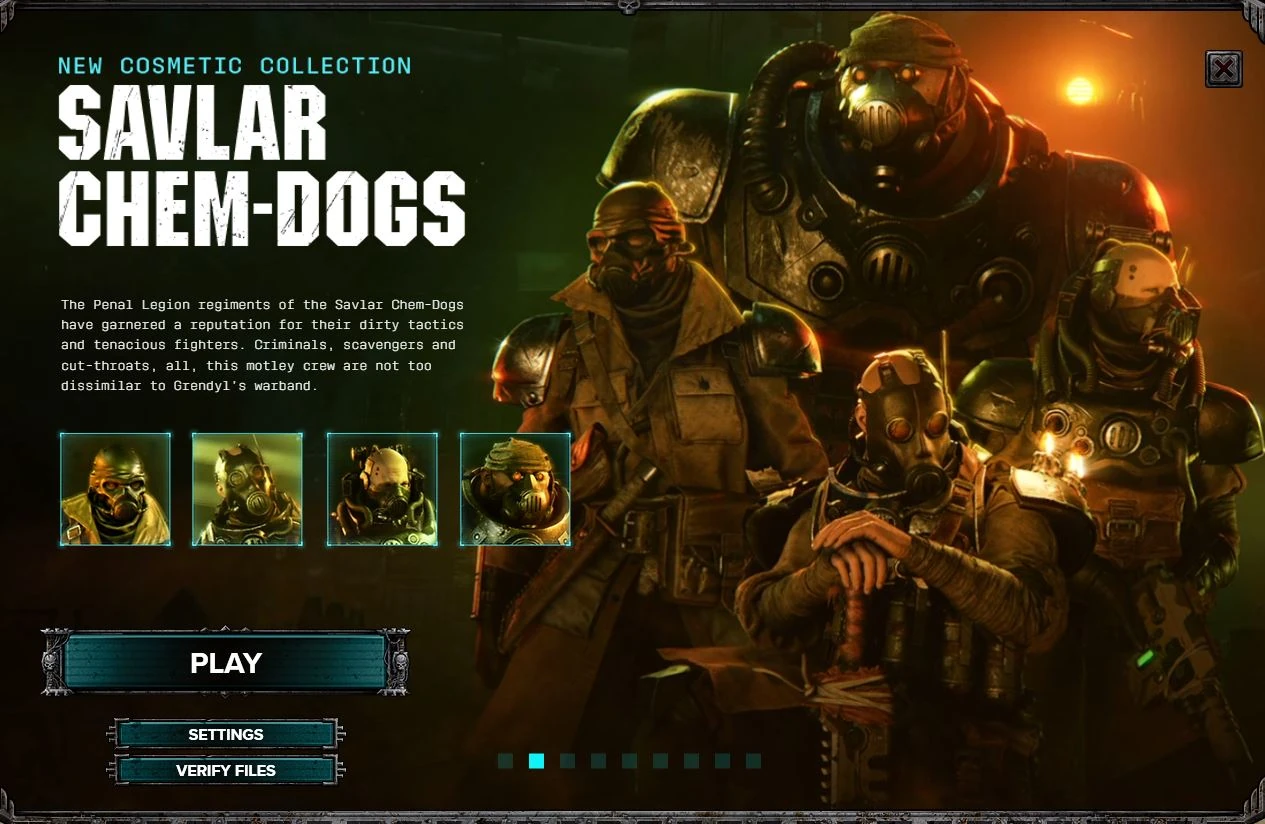Click the NEW COSMETIC COLLECTION heading

click(234, 66)
